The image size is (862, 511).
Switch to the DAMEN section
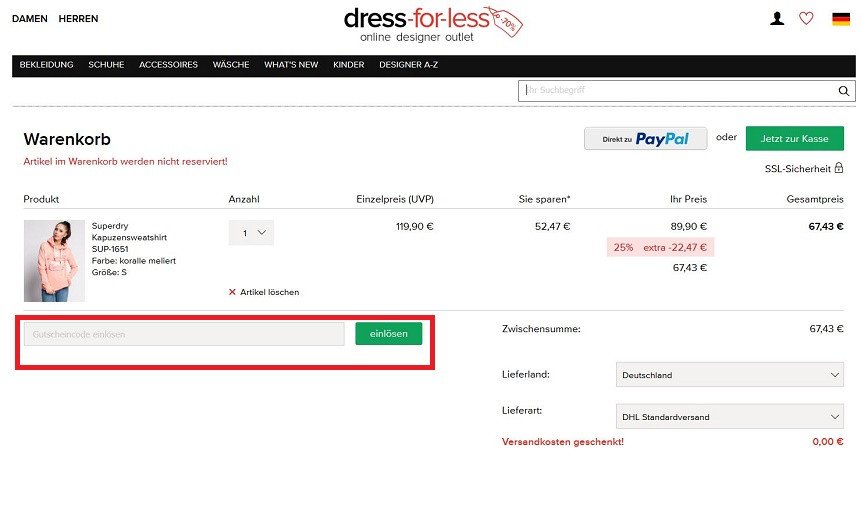30,19
